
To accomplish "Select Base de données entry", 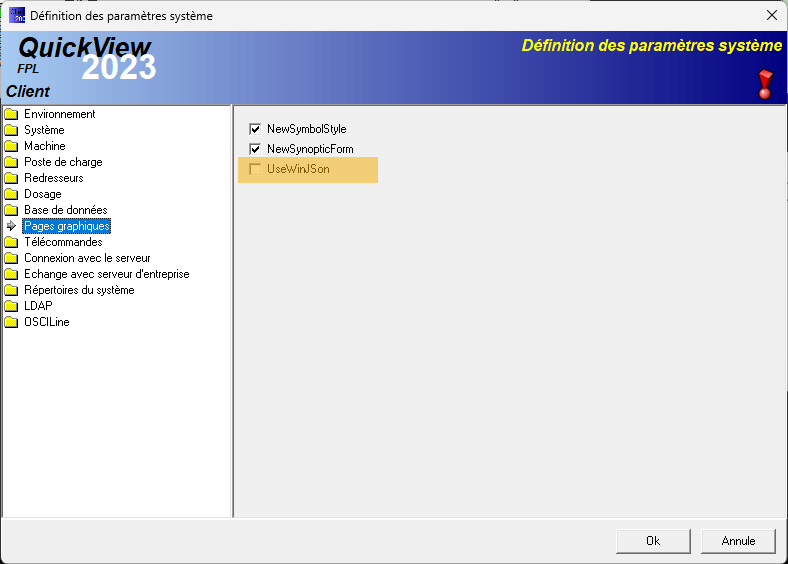I will 66,210.
